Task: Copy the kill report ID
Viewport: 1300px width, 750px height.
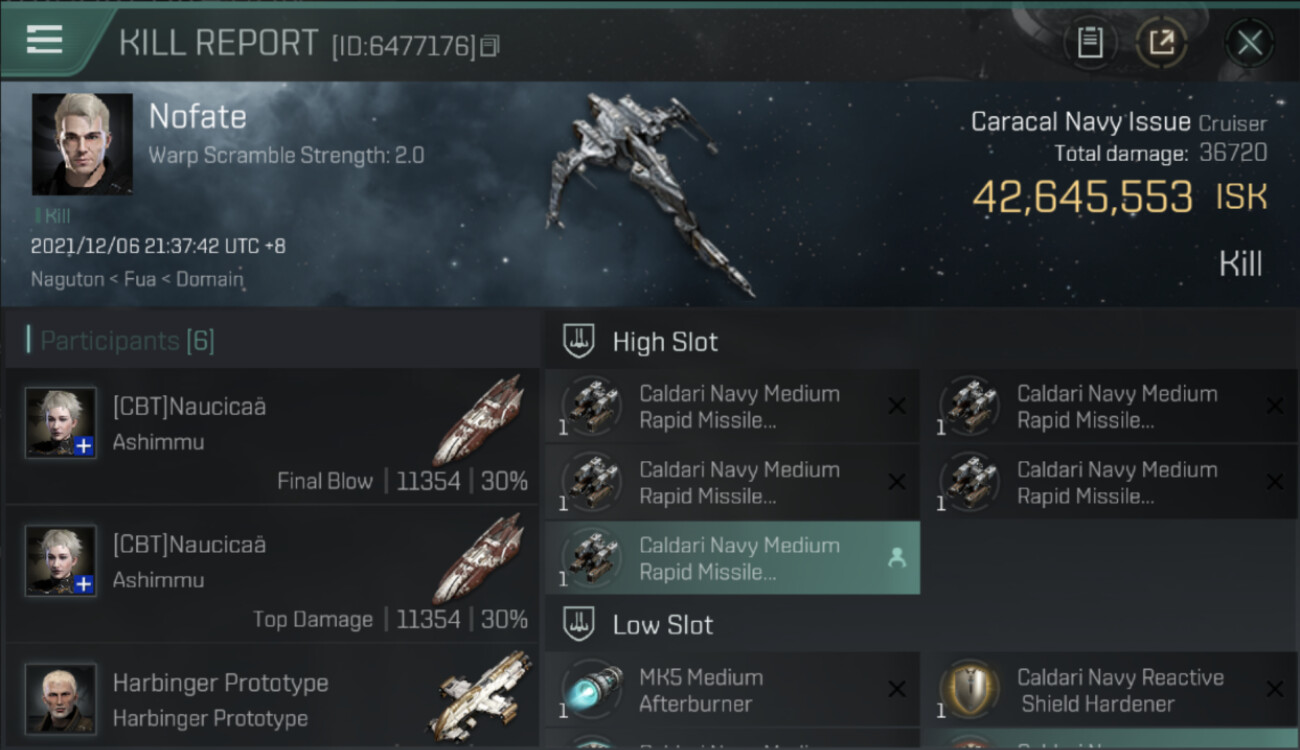Action: [489, 46]
